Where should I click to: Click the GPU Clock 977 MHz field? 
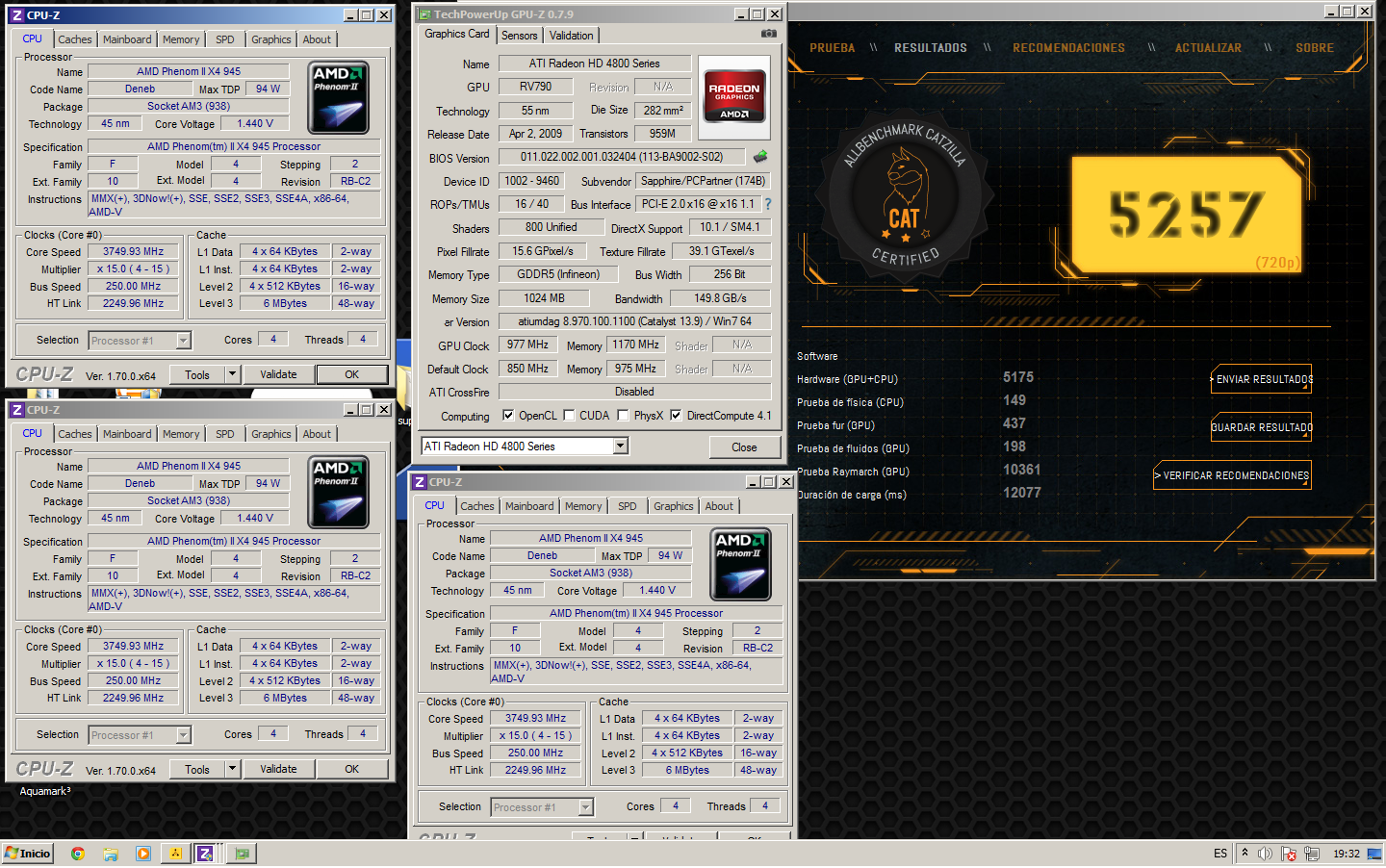[x=527, y=345]
